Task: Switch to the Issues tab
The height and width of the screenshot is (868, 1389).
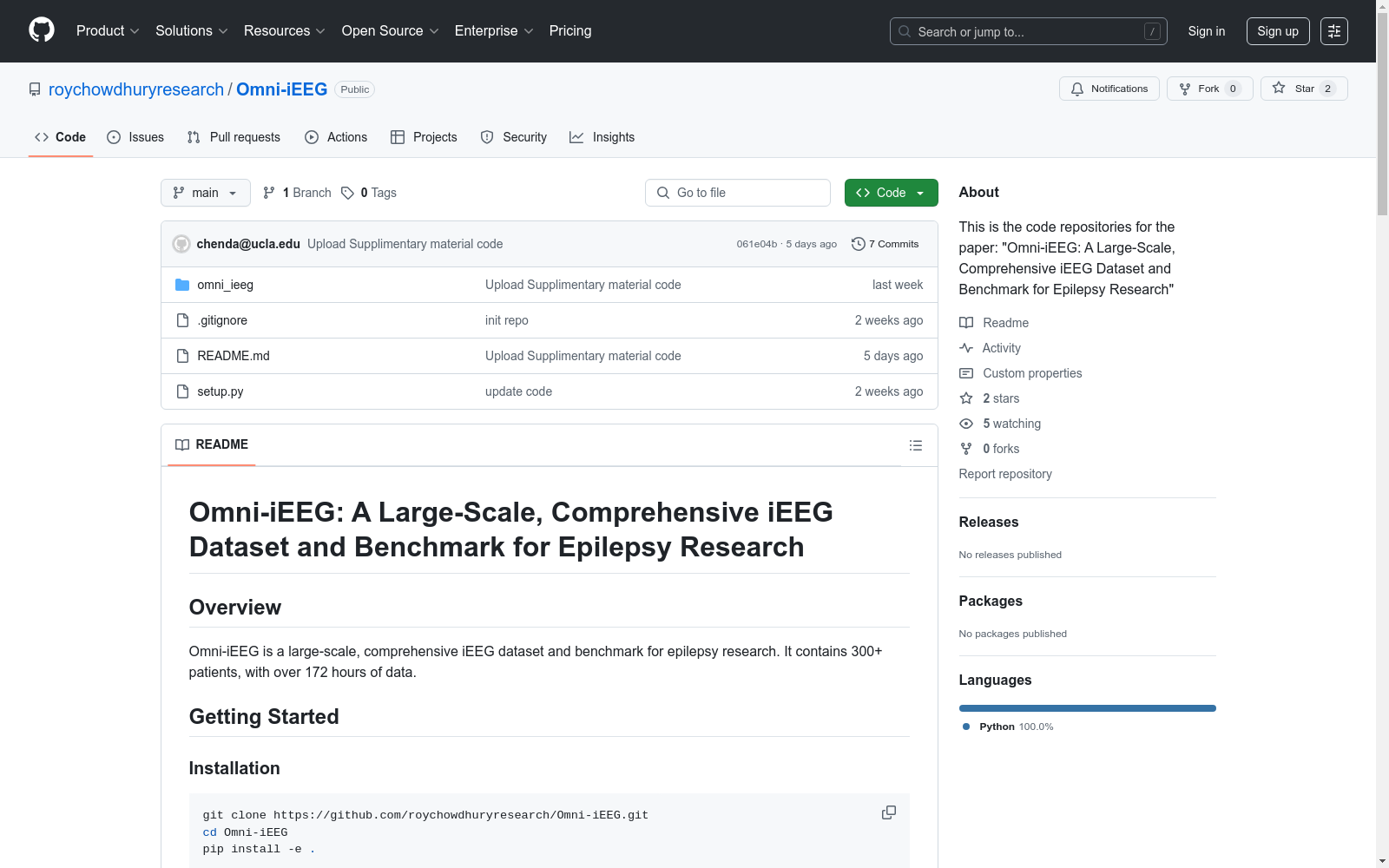Action: click(x=135, y=137)
